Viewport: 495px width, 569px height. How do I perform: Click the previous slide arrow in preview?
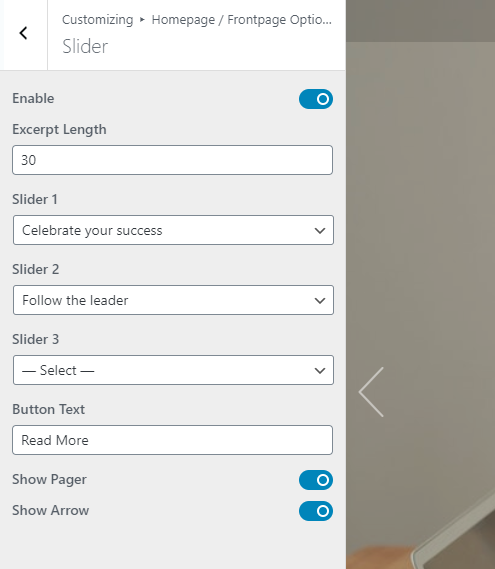tap(371, 392)
